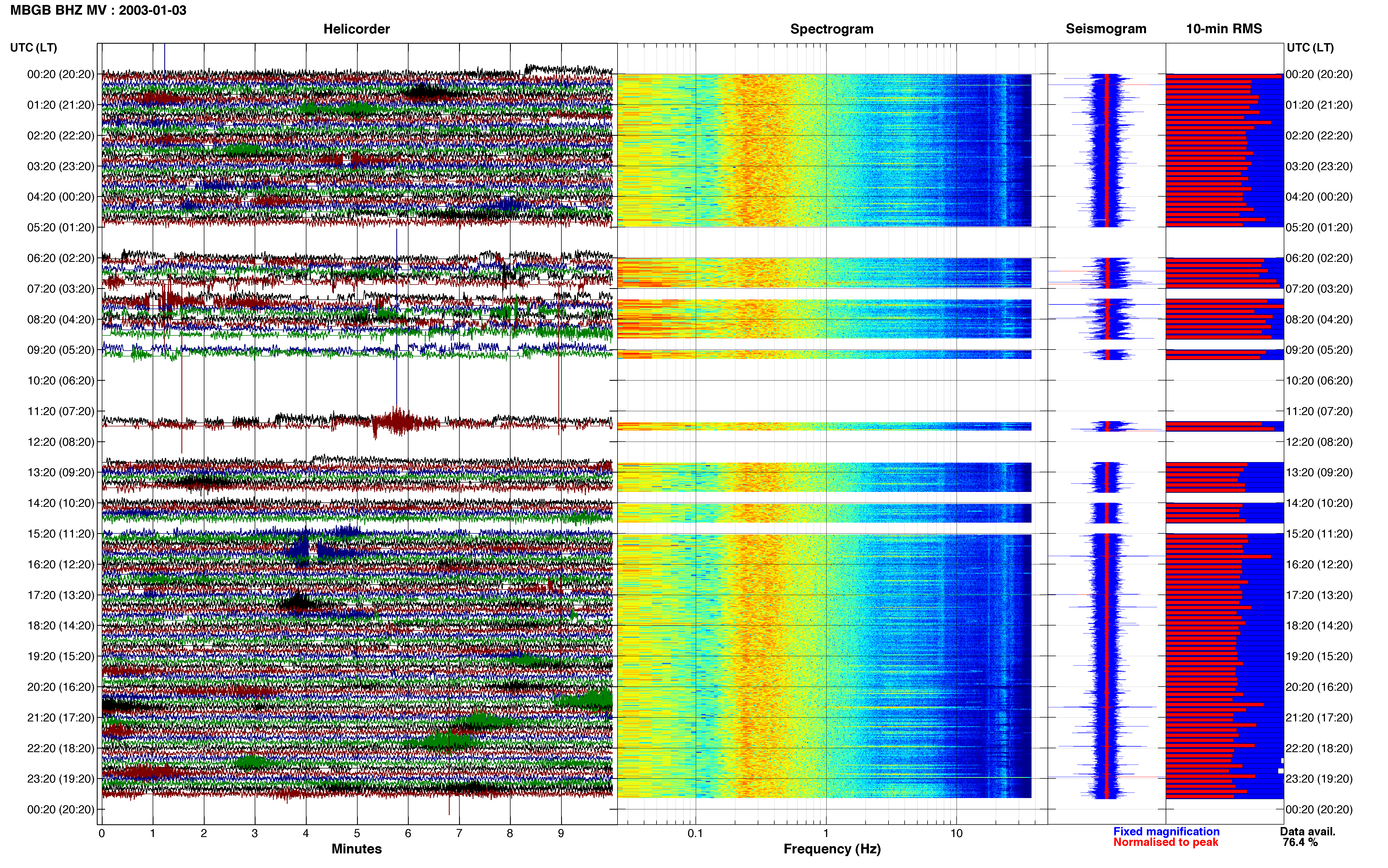The height and width of the screenshot is (868, 1388).
Task: Click the left 'UTC (LT)' axis label
Action: pyautogui.click(x=33, y=48)
